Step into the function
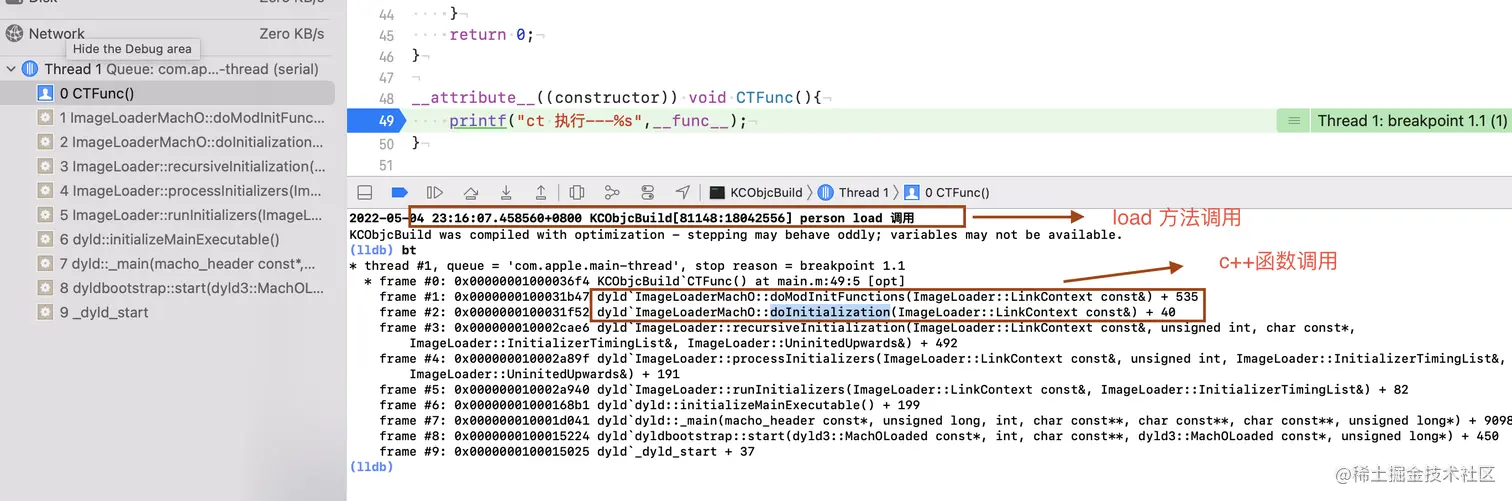The width and height of the screenshot is (1512, 501). pos(506,192)
